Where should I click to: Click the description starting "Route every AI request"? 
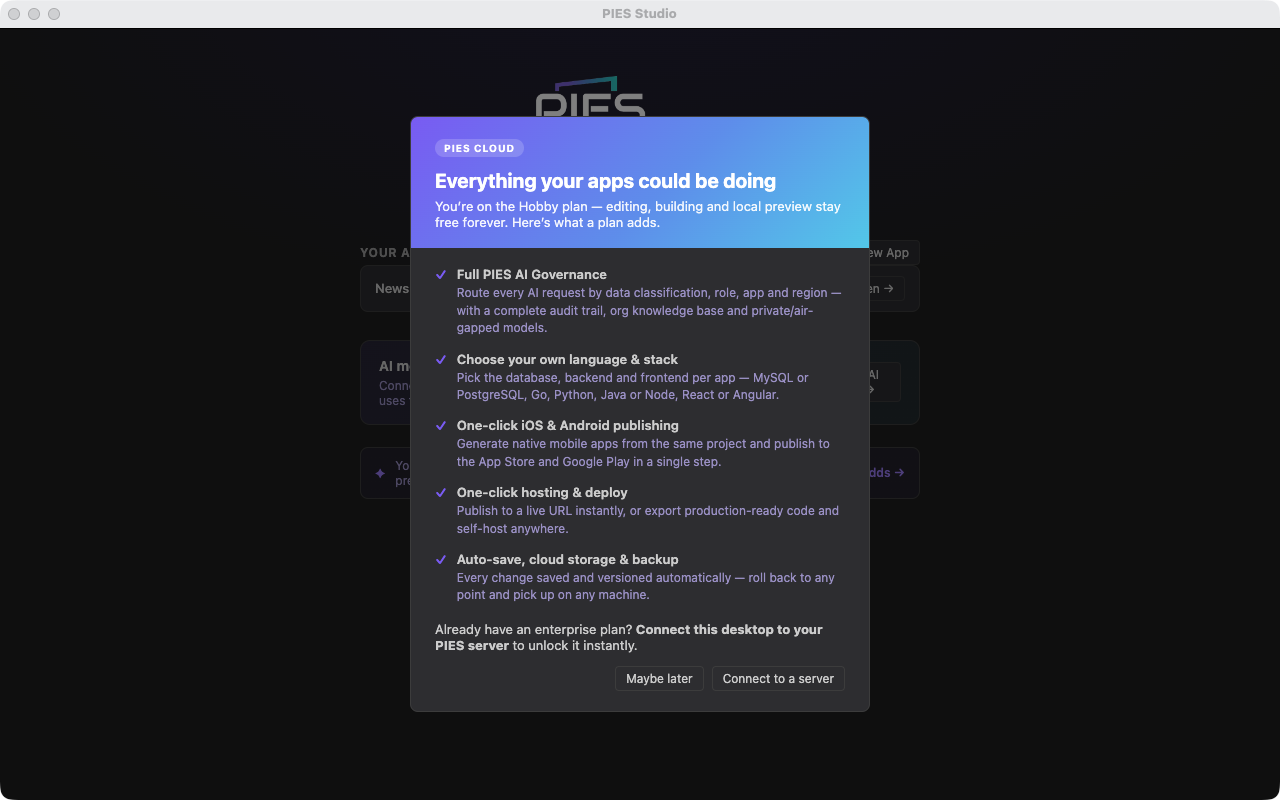[649, 310]
